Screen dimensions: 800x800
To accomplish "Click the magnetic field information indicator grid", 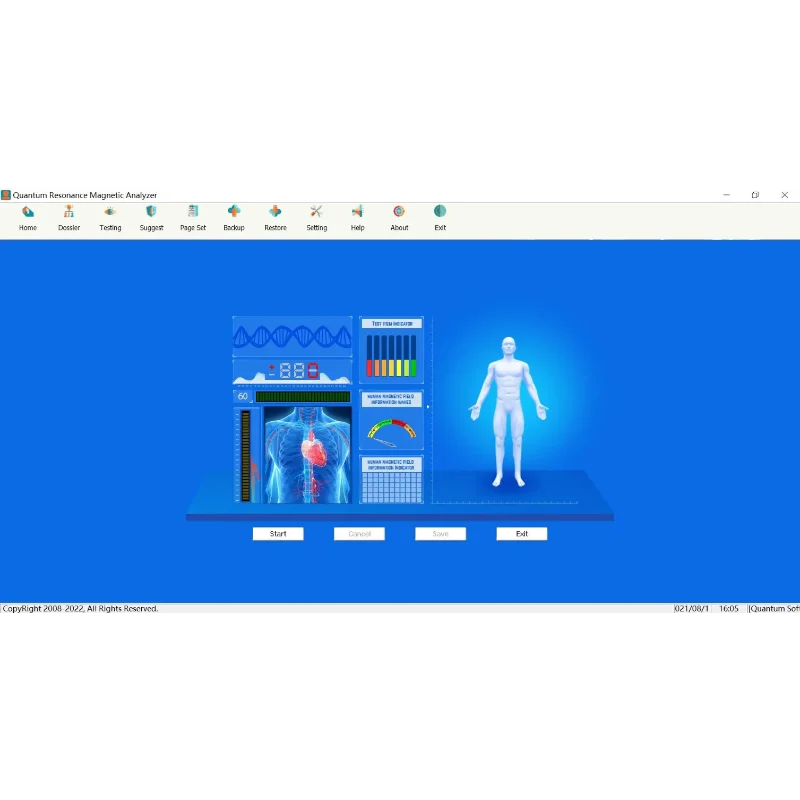I will [x=391, y=487].
